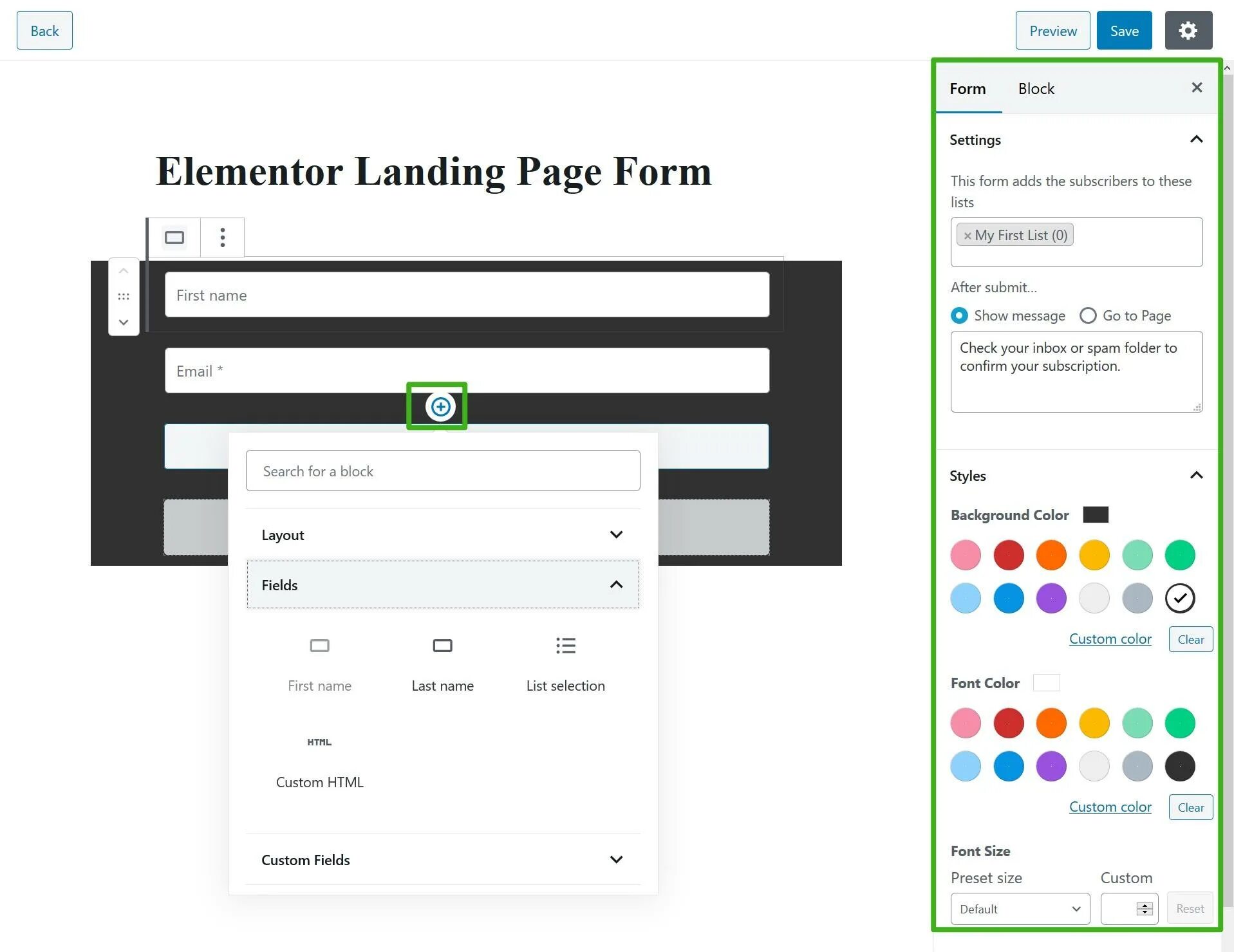This screenshot has width=1234, height=952.
Task: Switch to the Block tab
Action: pyautogui.click(x=1036, y=89)
